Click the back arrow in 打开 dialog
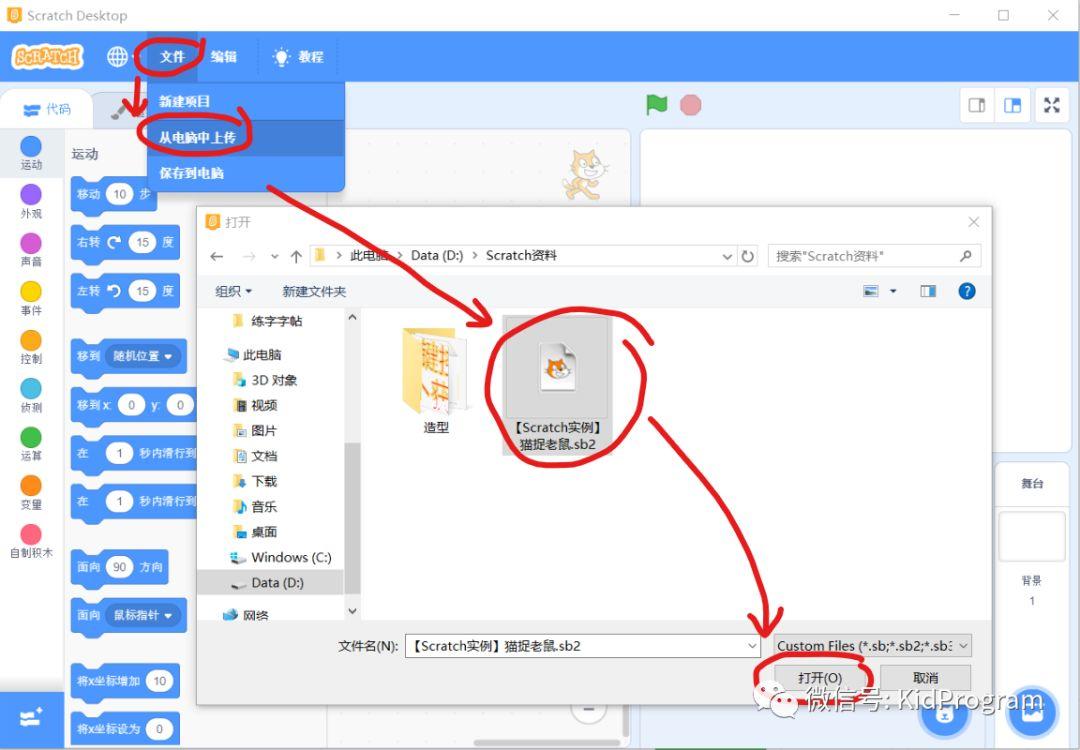1080x750 pixels. 216,256
